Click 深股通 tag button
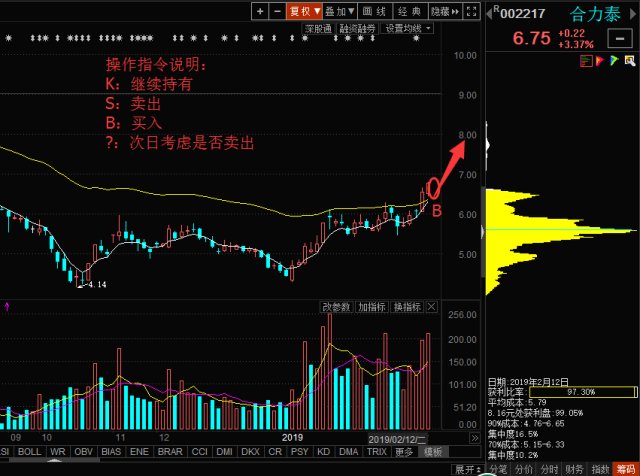Image resolution: width=640 pixels, height=476 pixels. [318, 29]
